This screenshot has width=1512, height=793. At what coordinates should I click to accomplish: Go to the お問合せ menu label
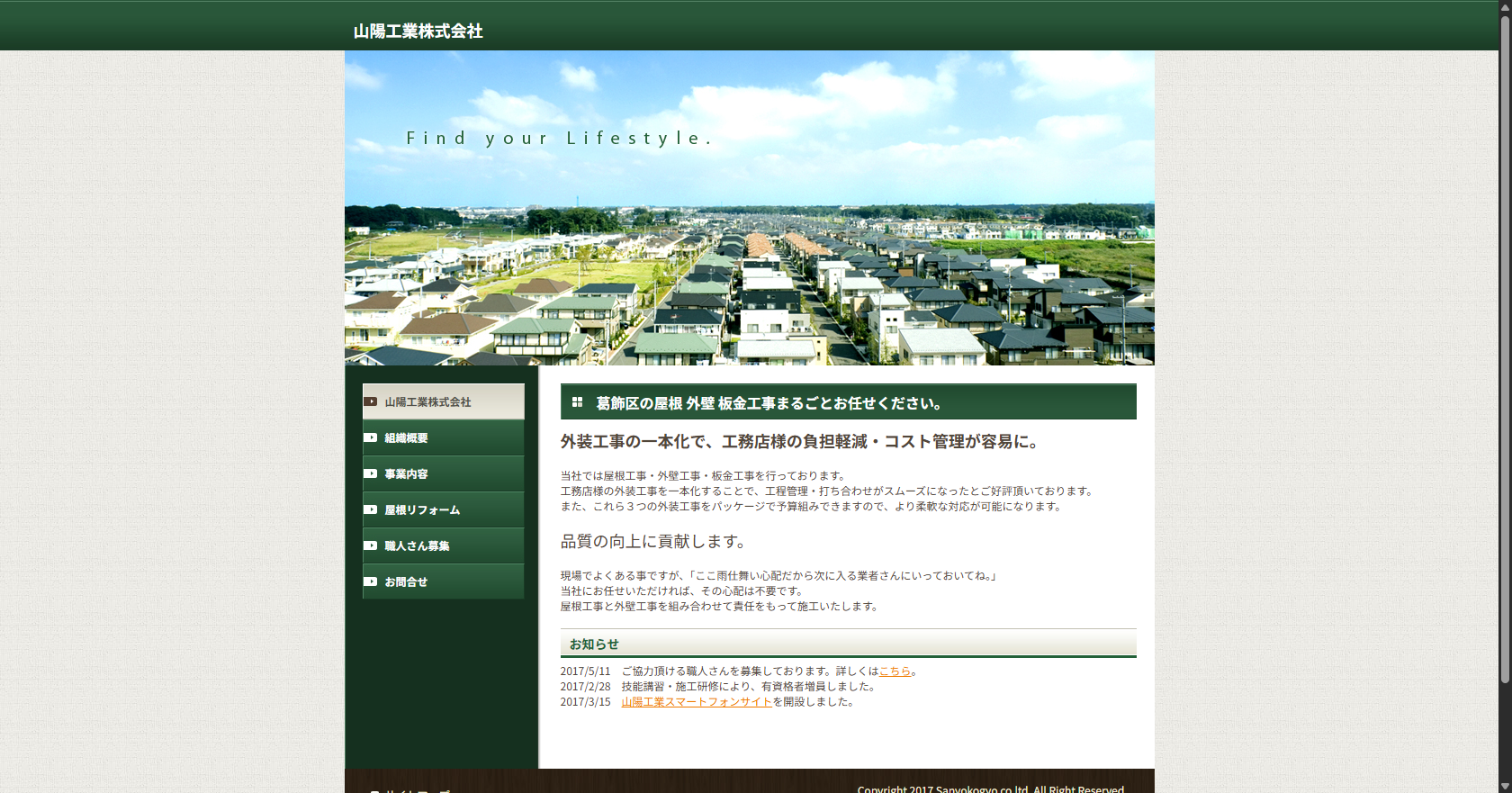point(406,582)
